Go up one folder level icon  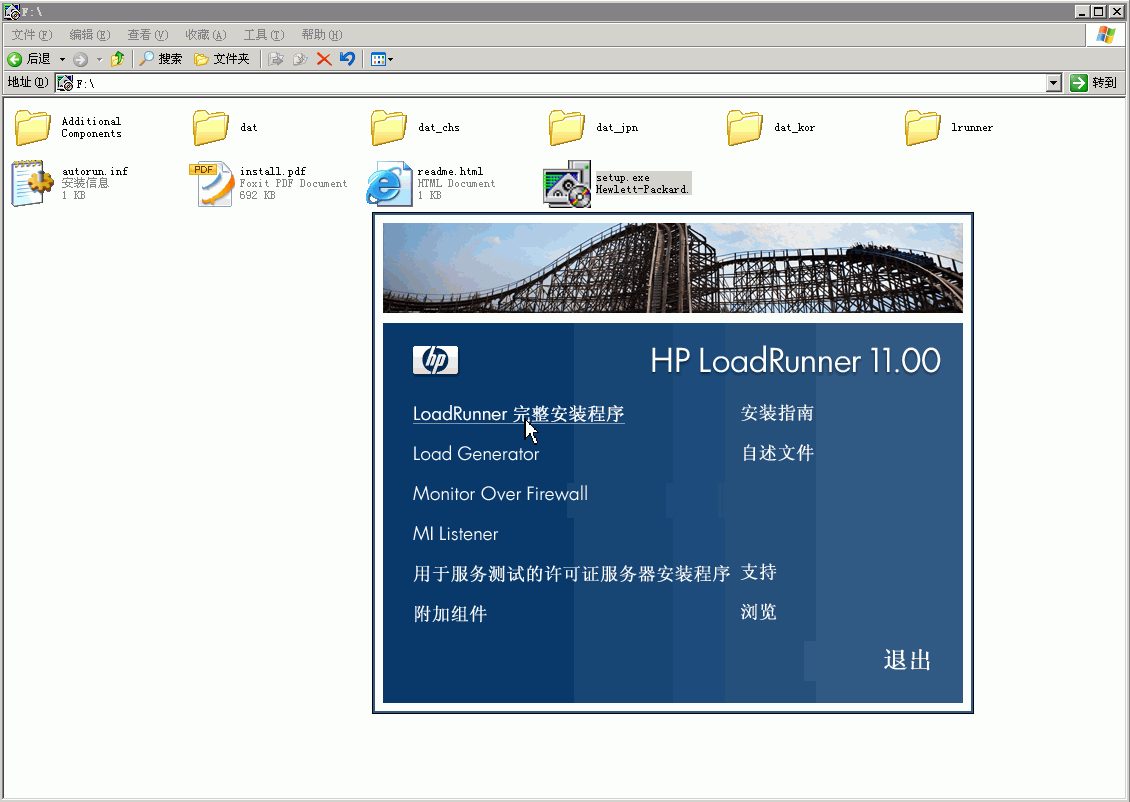117,59
